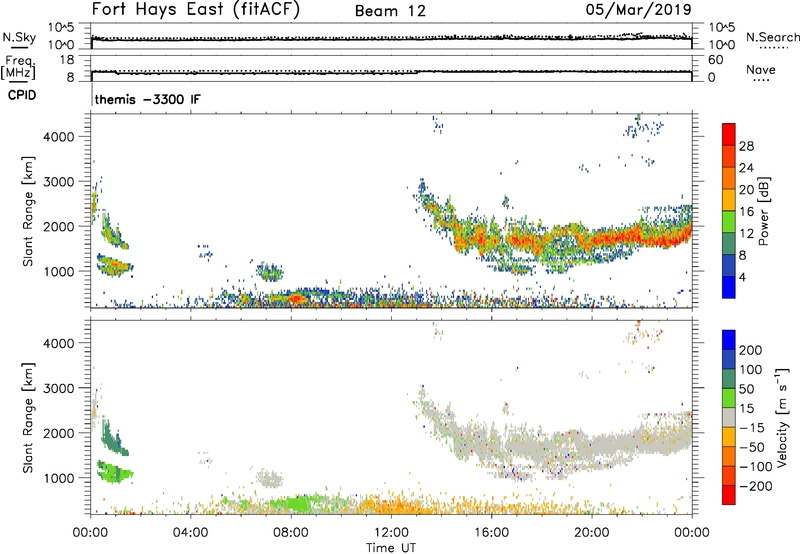The width and height of the screenshot is (800, 554).
Task: Click the "Power [dB]" colorbar title
Action: point(763,211)
